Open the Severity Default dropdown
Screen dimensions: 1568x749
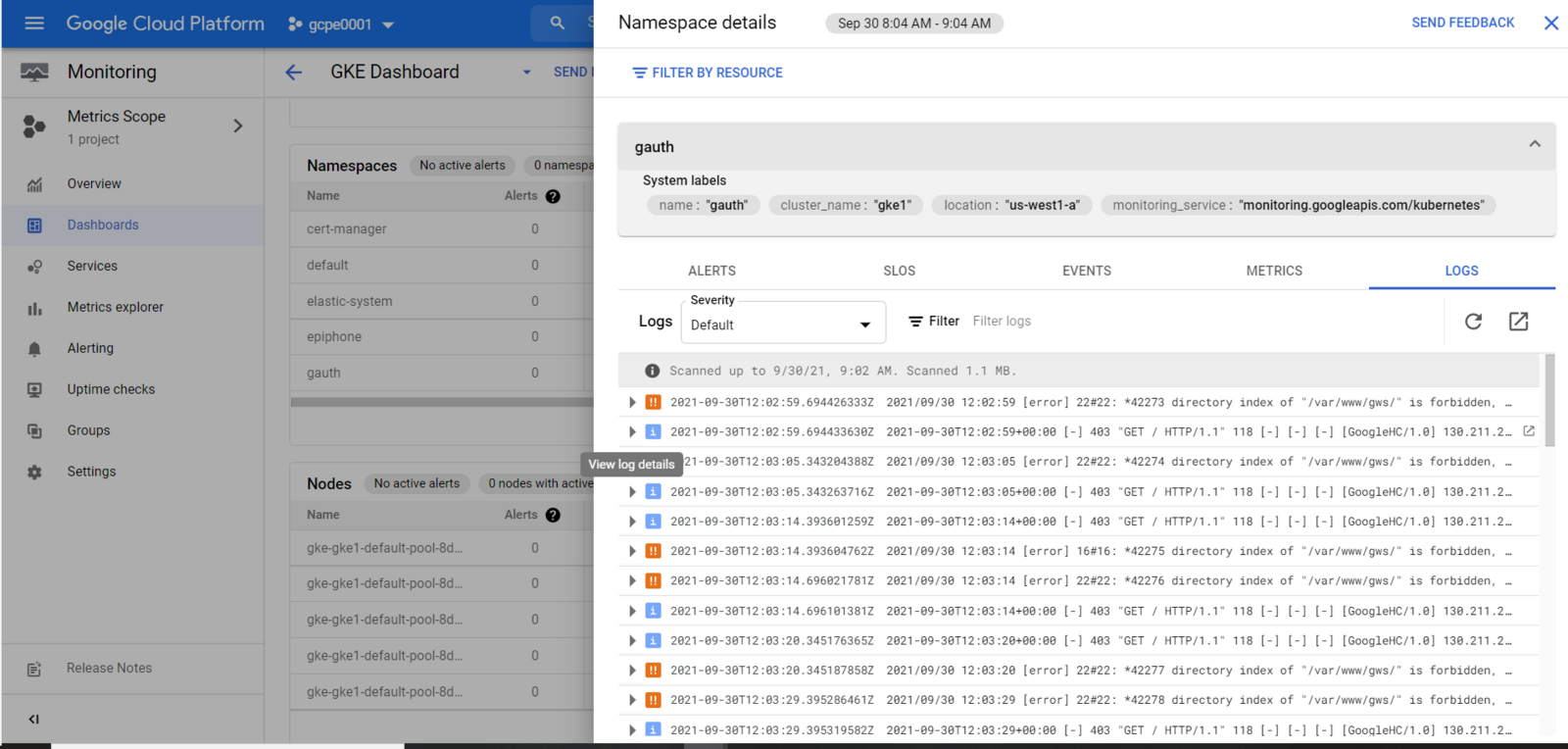783,324
